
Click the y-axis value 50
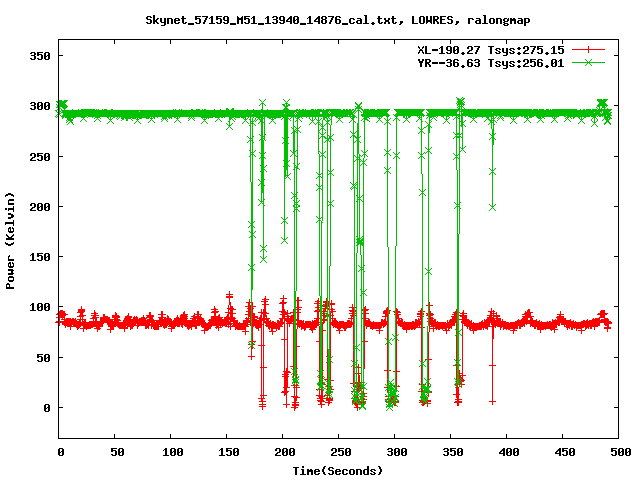coord(43,358)
